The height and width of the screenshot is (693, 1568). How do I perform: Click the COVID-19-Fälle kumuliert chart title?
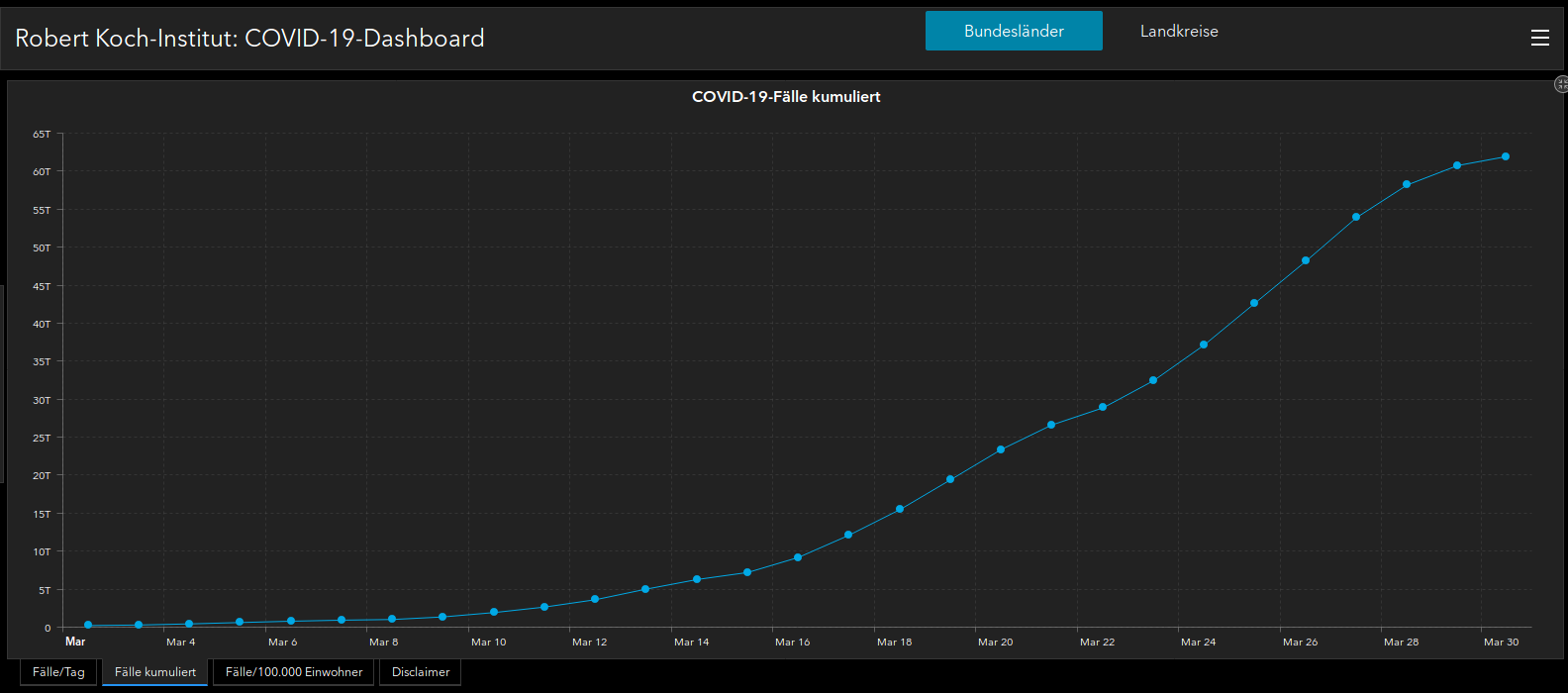(786, 97)
